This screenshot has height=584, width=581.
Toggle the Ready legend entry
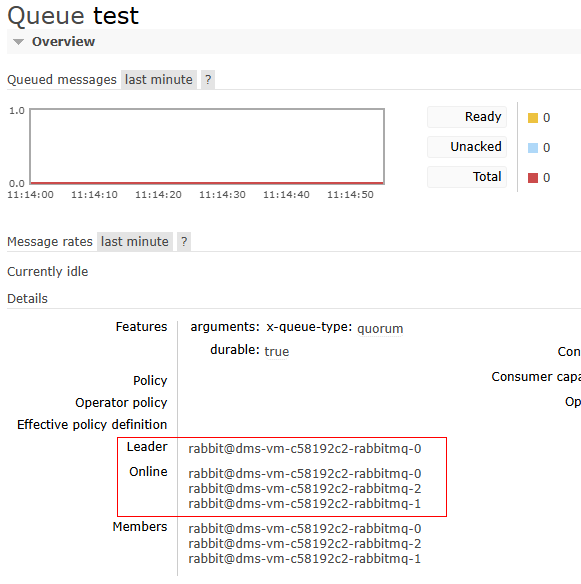pyautogui.click(x=467, y=117)
